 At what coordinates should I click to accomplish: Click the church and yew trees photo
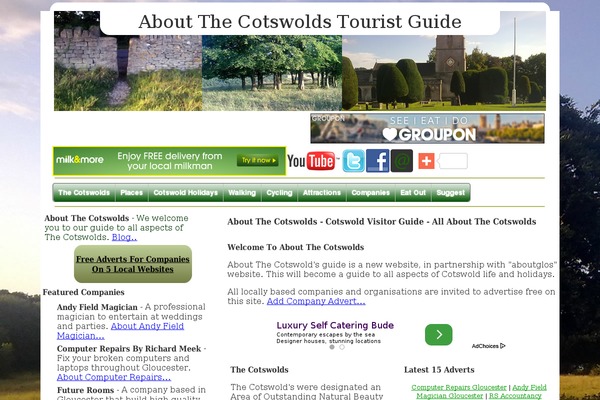click(x=444, y=73)
